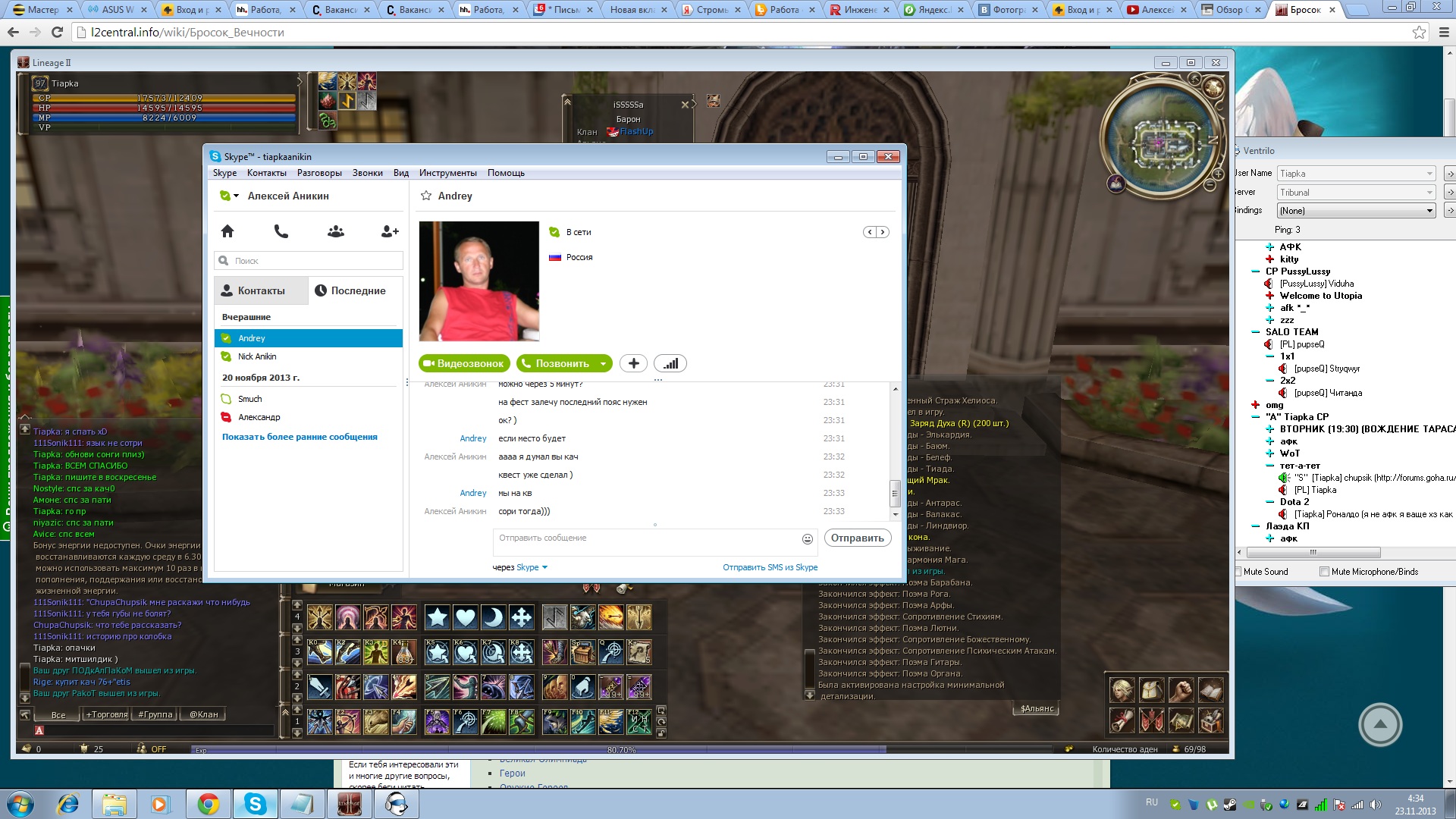Expand the Позвонить dropdown arrow

603,364
